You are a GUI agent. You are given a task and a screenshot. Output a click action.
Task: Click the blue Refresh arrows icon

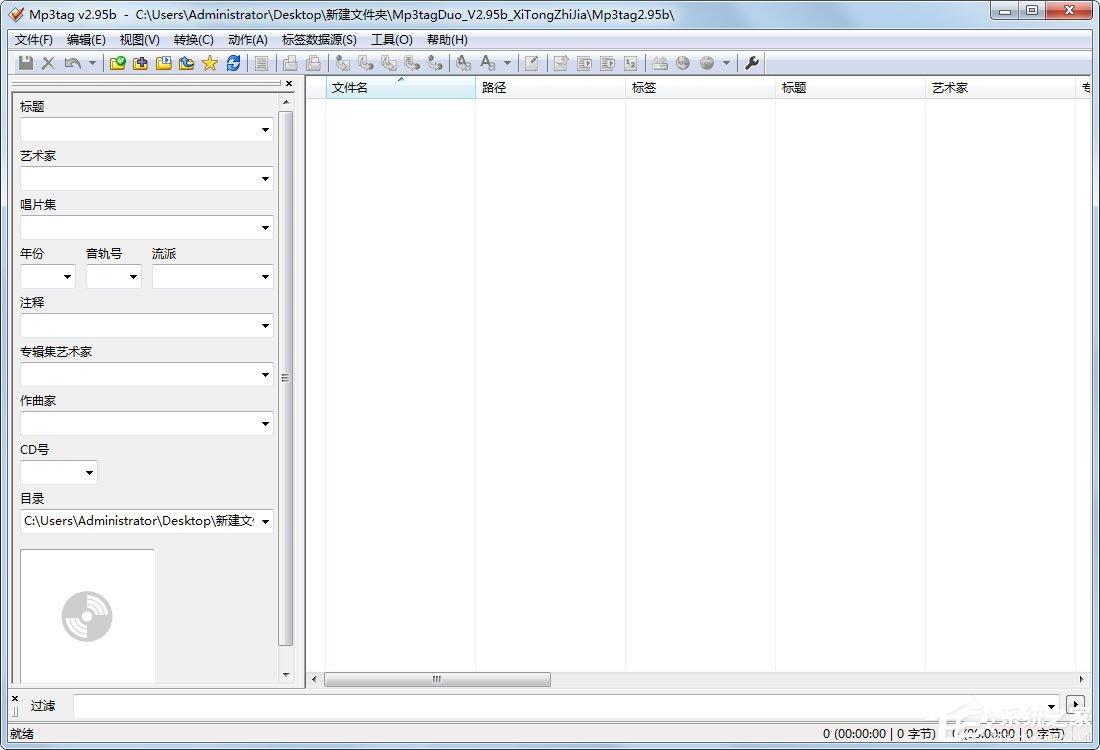233,63
